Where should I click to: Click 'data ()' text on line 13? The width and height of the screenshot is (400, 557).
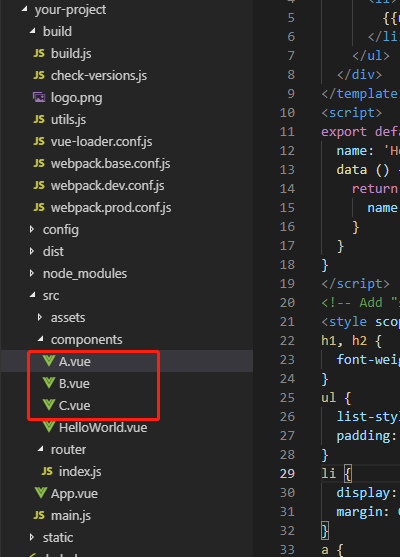point(363,170)
